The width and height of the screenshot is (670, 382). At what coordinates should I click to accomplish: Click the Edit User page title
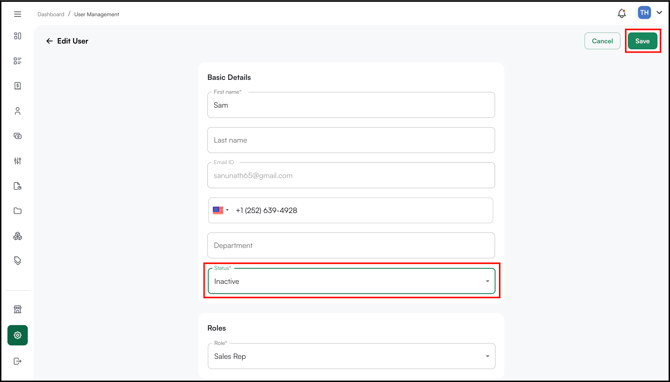point(73,41)
